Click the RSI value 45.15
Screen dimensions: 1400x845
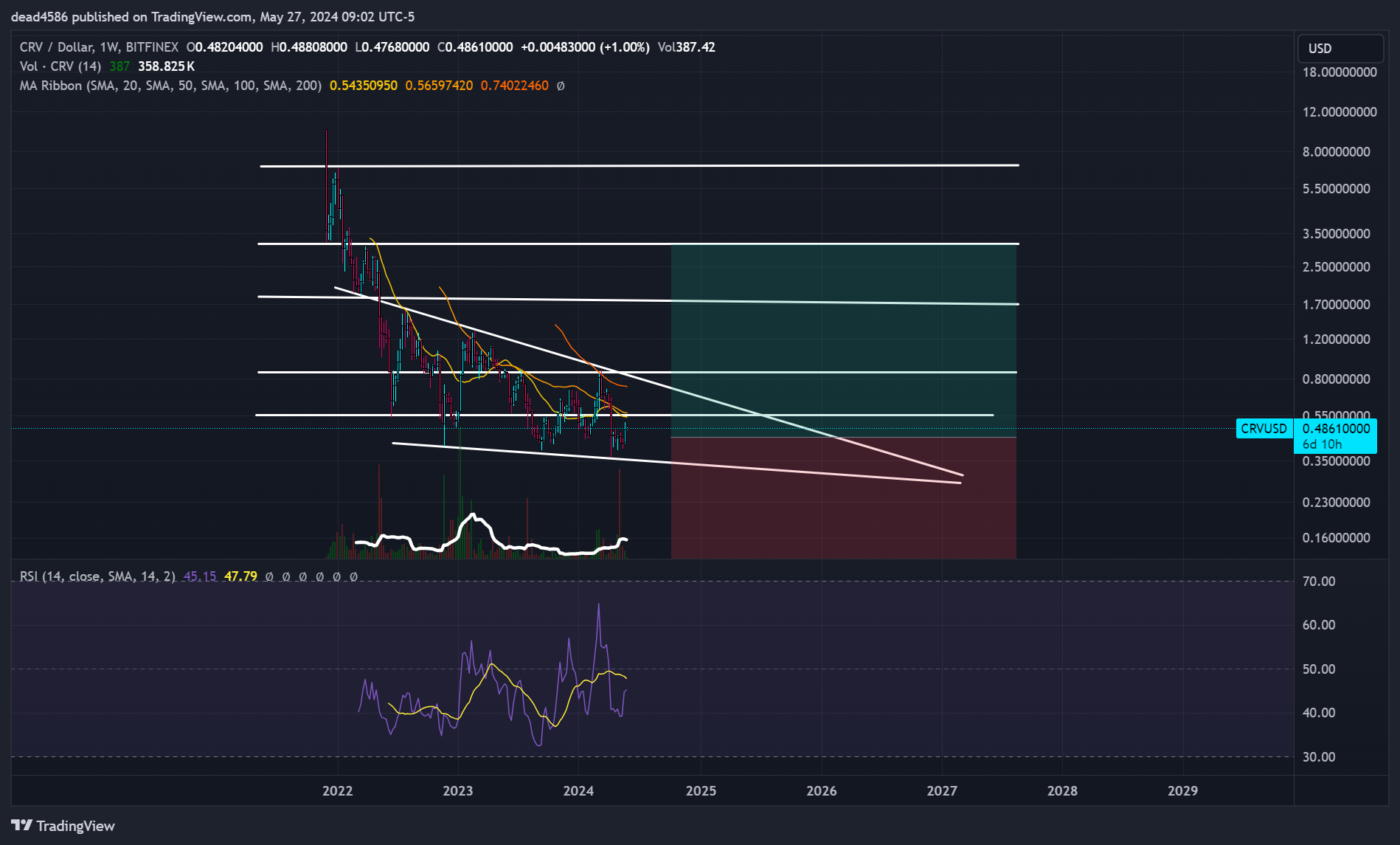click(x=200, y=576)
